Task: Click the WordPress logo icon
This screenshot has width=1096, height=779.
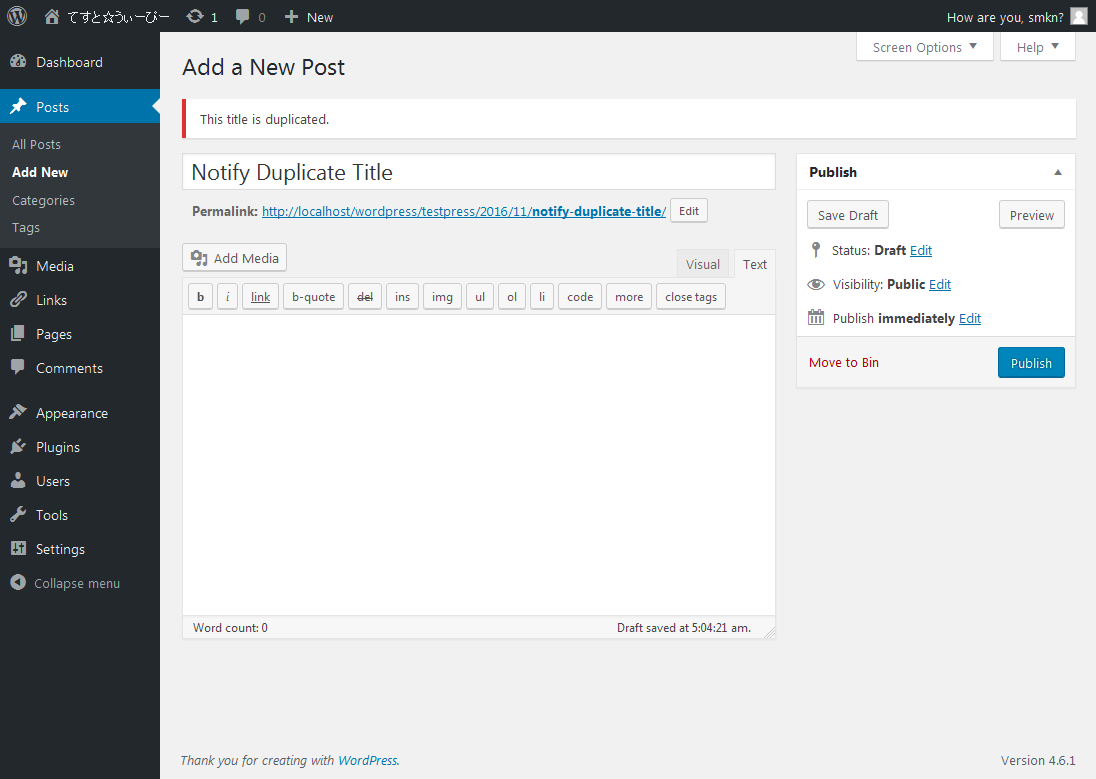Action: coord(17,16)
